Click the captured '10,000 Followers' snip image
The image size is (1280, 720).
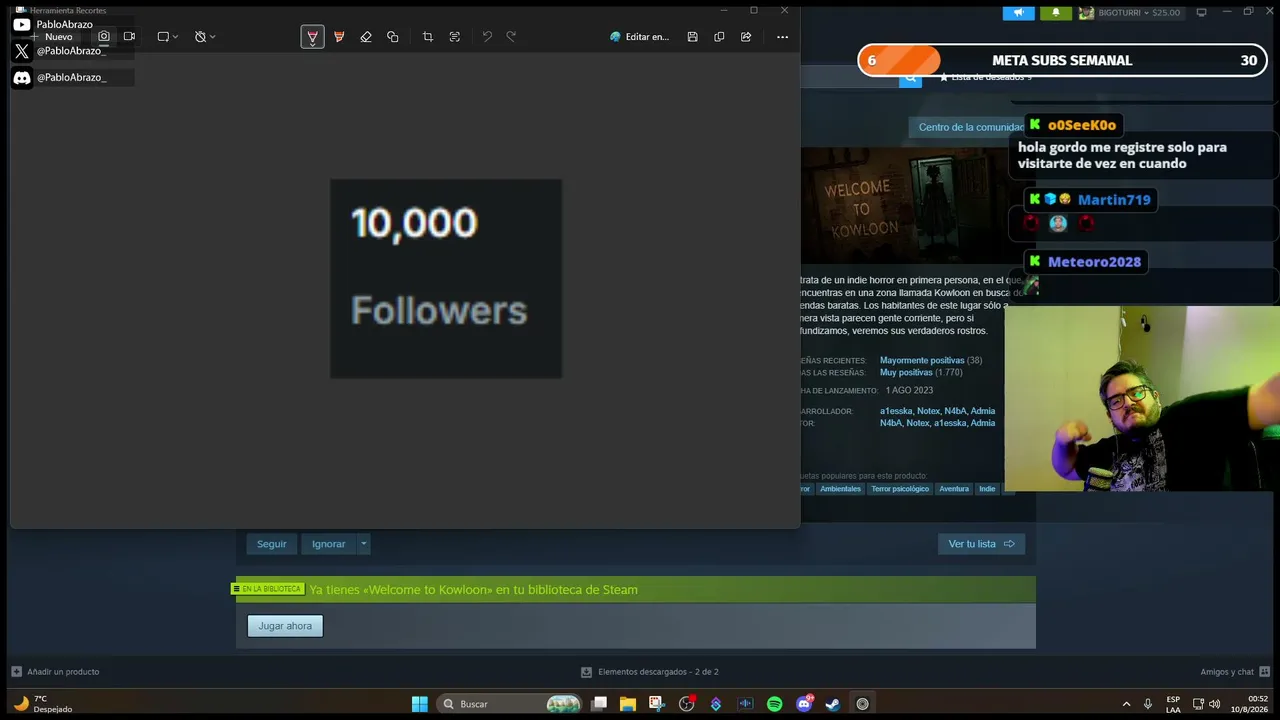tap(446, 279)
